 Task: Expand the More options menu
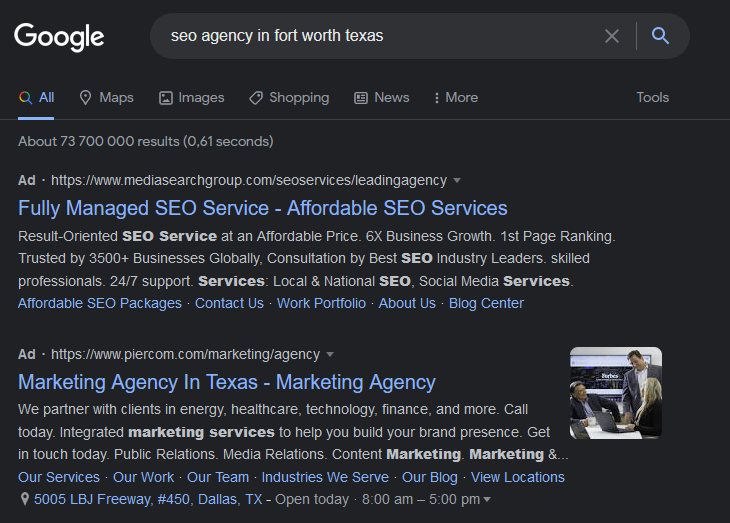coord(456,97)
